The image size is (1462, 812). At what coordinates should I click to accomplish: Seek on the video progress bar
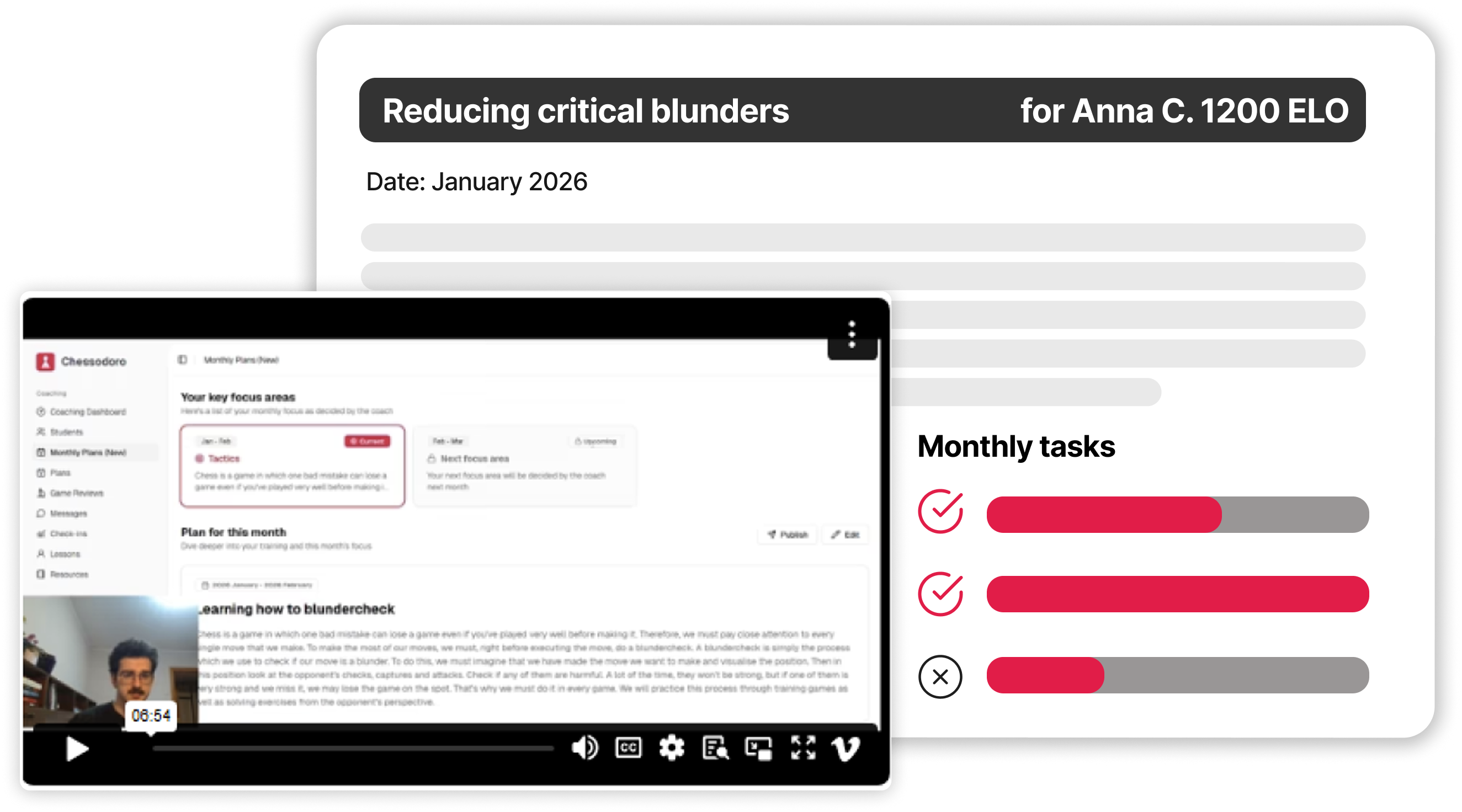pyautogui.click(x=352, y=749)
